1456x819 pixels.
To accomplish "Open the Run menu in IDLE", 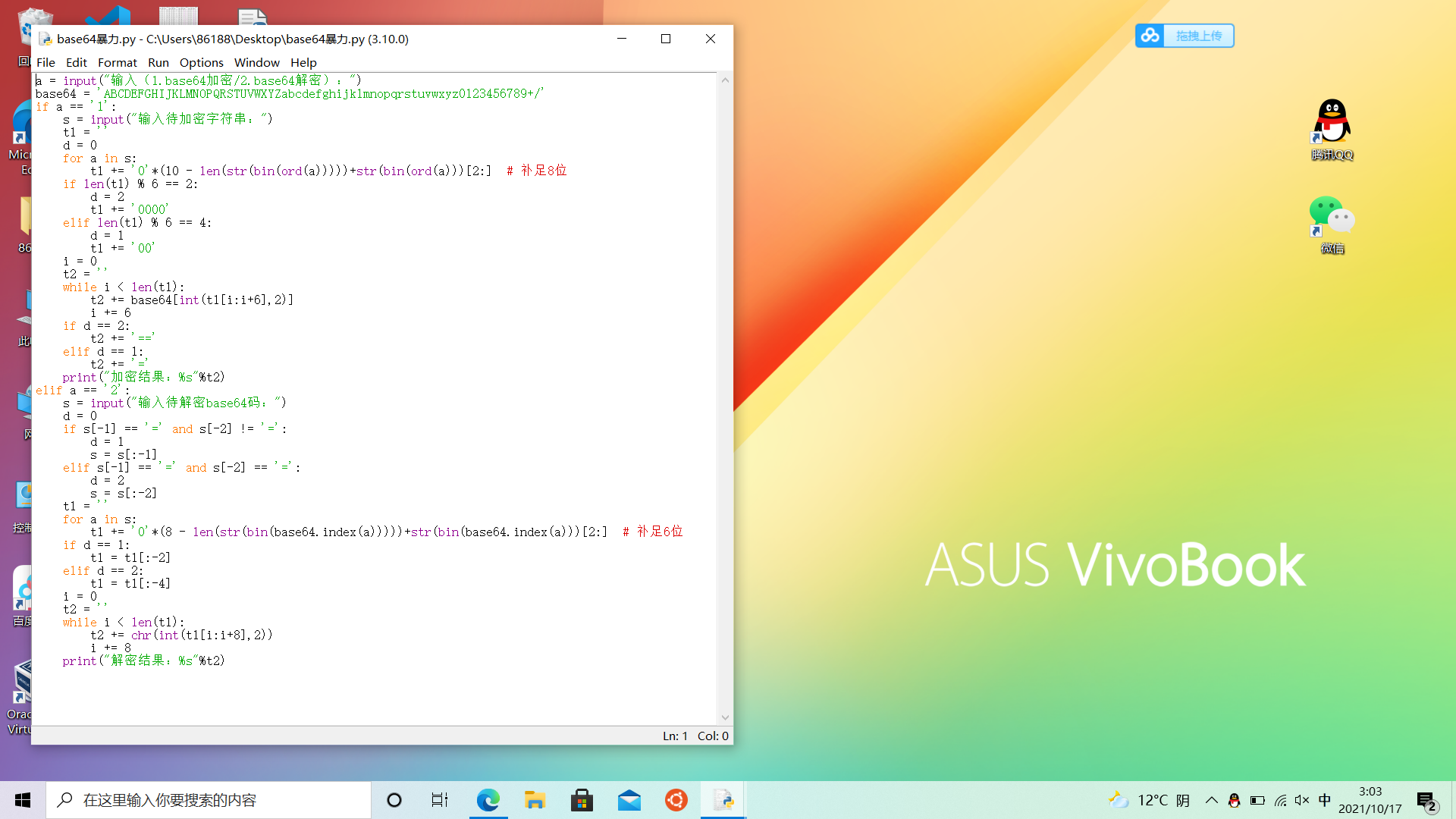I will pos(158,62).
